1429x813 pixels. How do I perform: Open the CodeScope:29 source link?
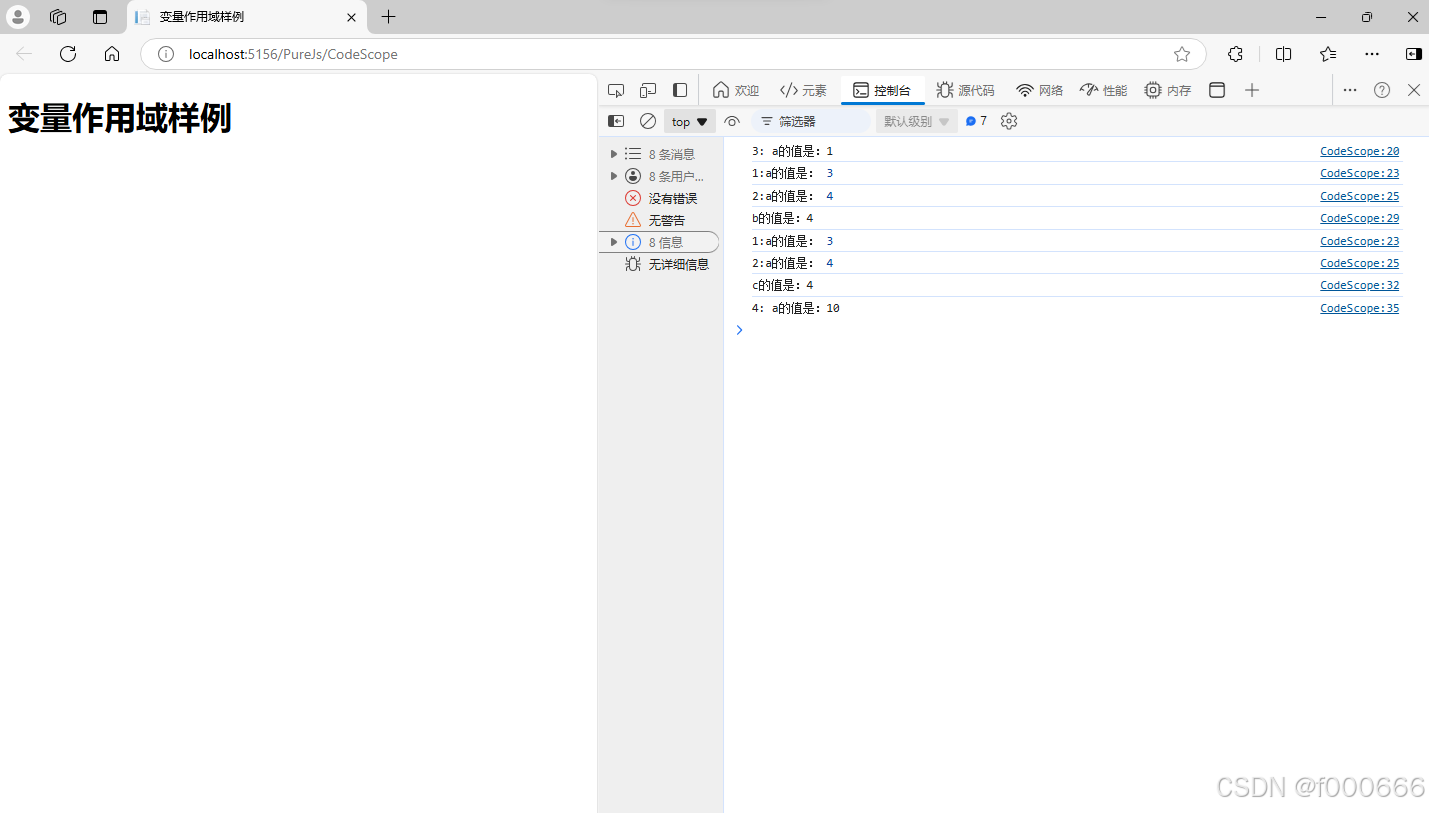click(1359, 218)
